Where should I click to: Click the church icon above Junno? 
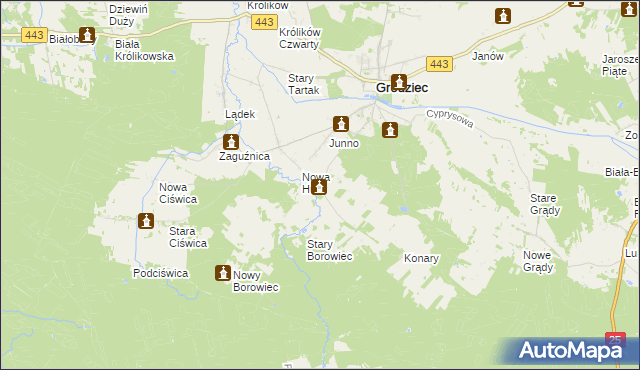click(341, 124)
